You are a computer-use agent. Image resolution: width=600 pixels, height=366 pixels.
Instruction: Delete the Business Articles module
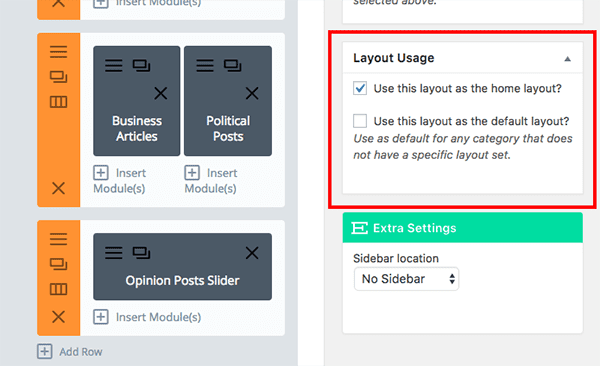click(161, 93)
